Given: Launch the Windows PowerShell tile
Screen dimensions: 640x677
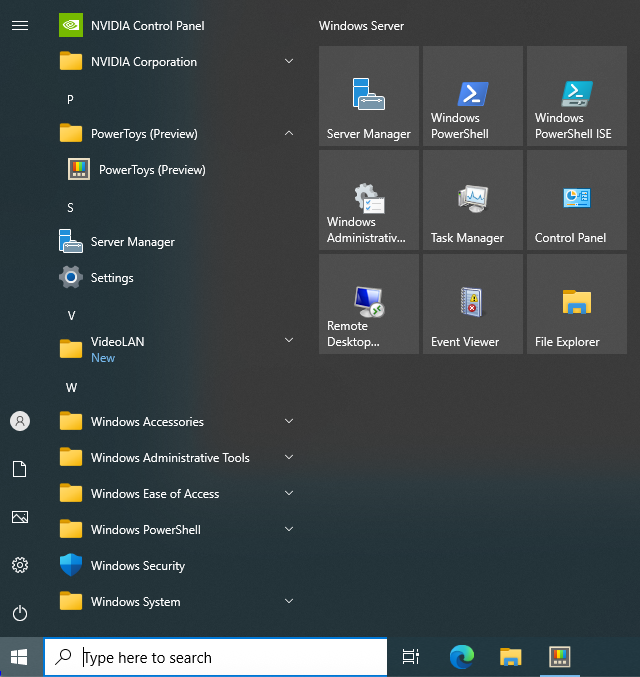Looking at the screenshot, I should pos(473,96).
